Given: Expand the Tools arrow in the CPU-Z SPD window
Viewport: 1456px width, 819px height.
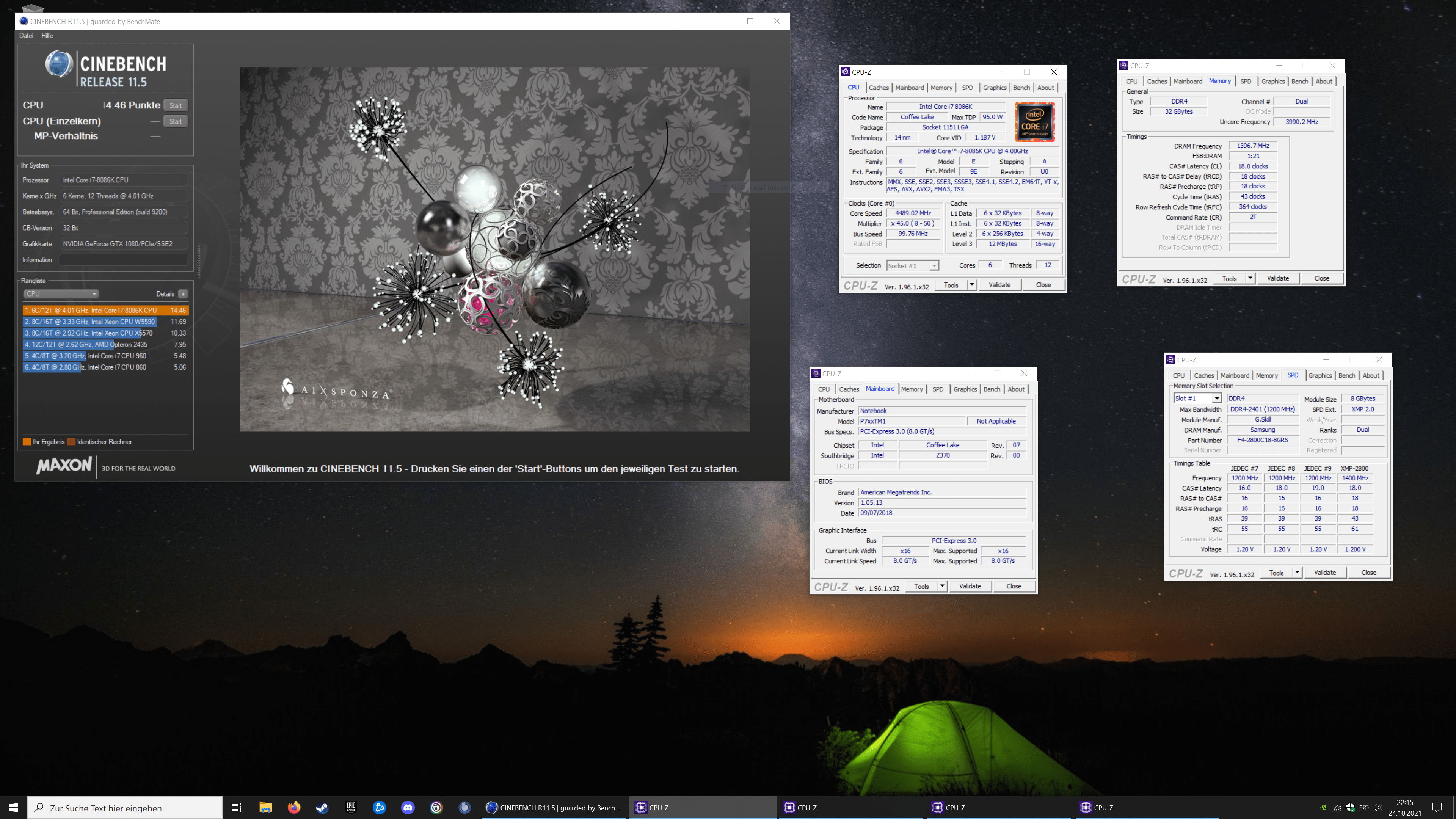Looking at the screenshot, I should pyautogui.click(x=1297, y=573).
